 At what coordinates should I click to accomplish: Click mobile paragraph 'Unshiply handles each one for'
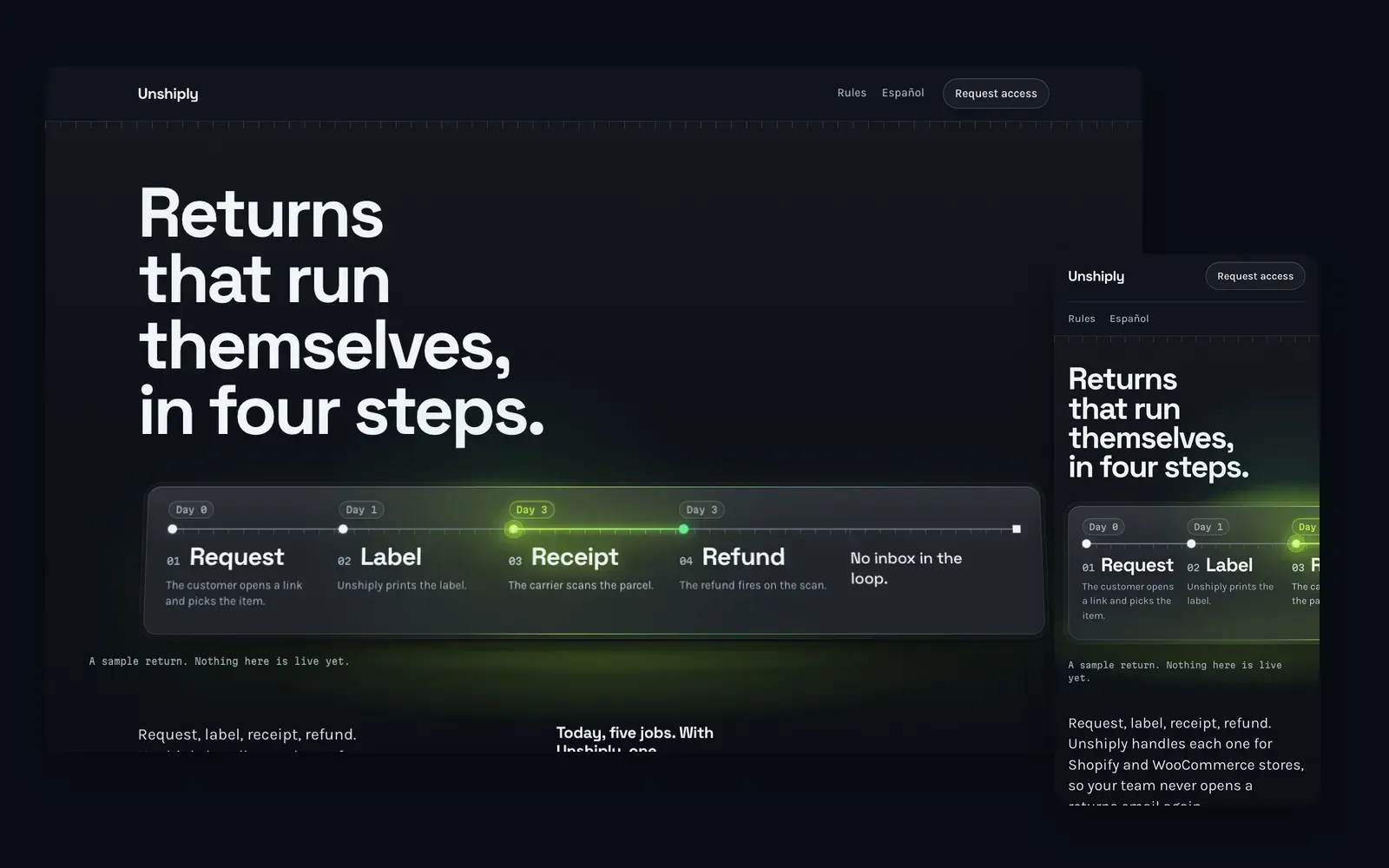[1170, 744]
